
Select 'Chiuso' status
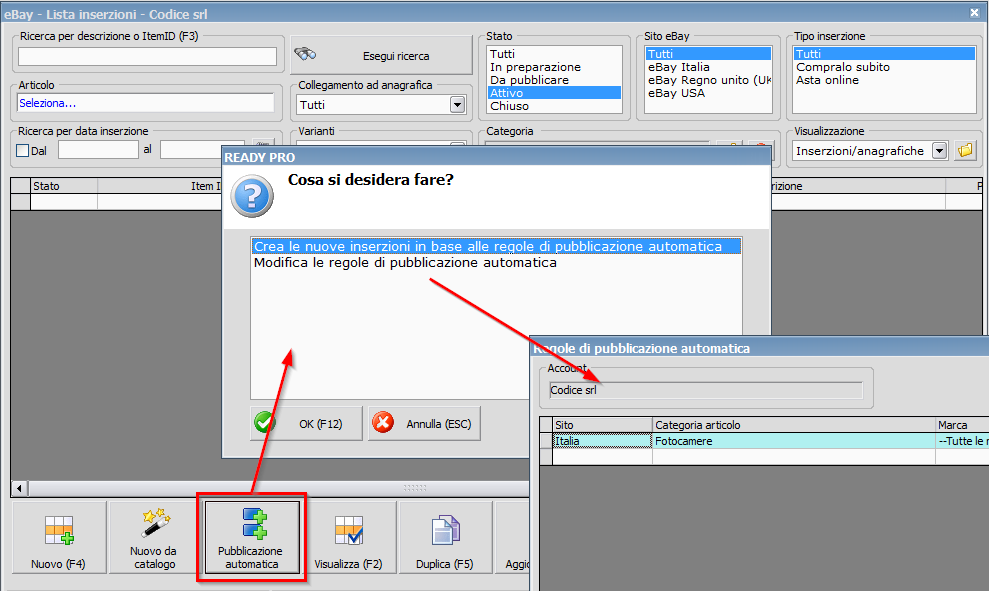[x=554, y=106]
